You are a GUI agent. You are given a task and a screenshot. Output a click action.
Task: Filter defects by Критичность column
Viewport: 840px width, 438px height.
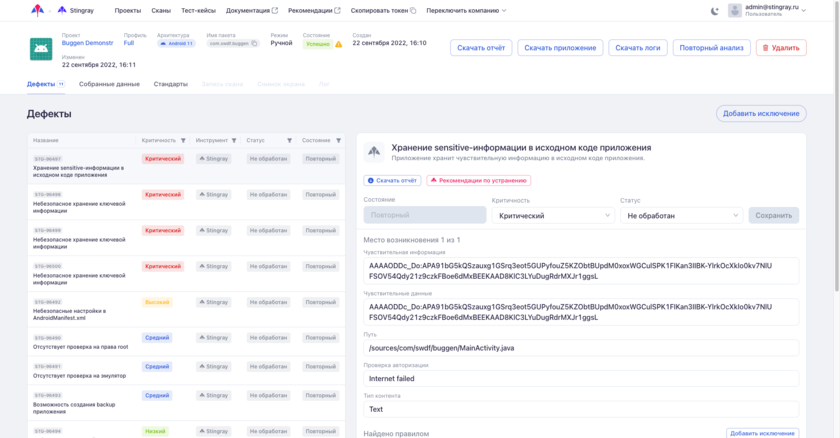point(184,140)
